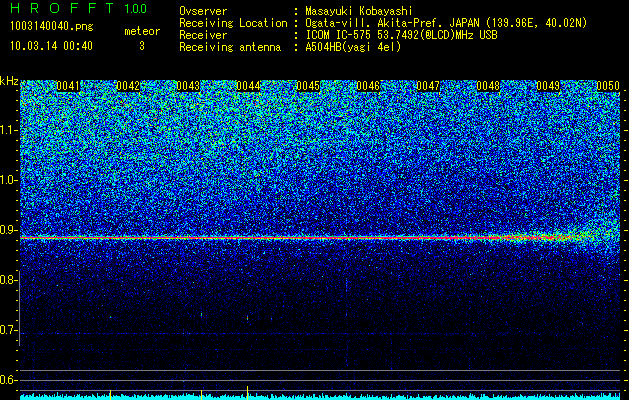Click the 0.9 frequency axis label
629x400 pixels.
tap(8, 230)
